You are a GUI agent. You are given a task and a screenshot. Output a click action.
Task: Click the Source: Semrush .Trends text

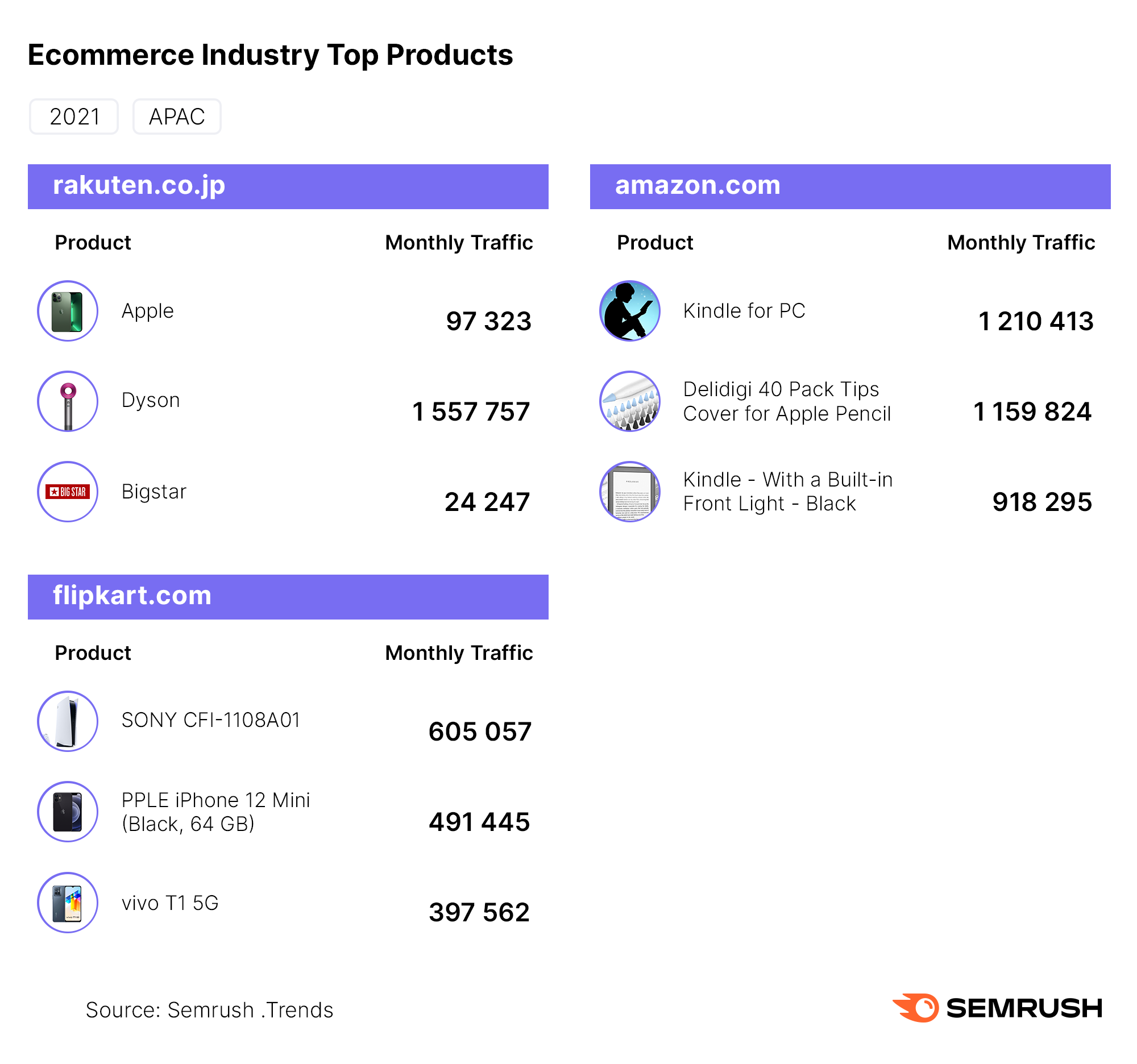[x=209, y=1010]
